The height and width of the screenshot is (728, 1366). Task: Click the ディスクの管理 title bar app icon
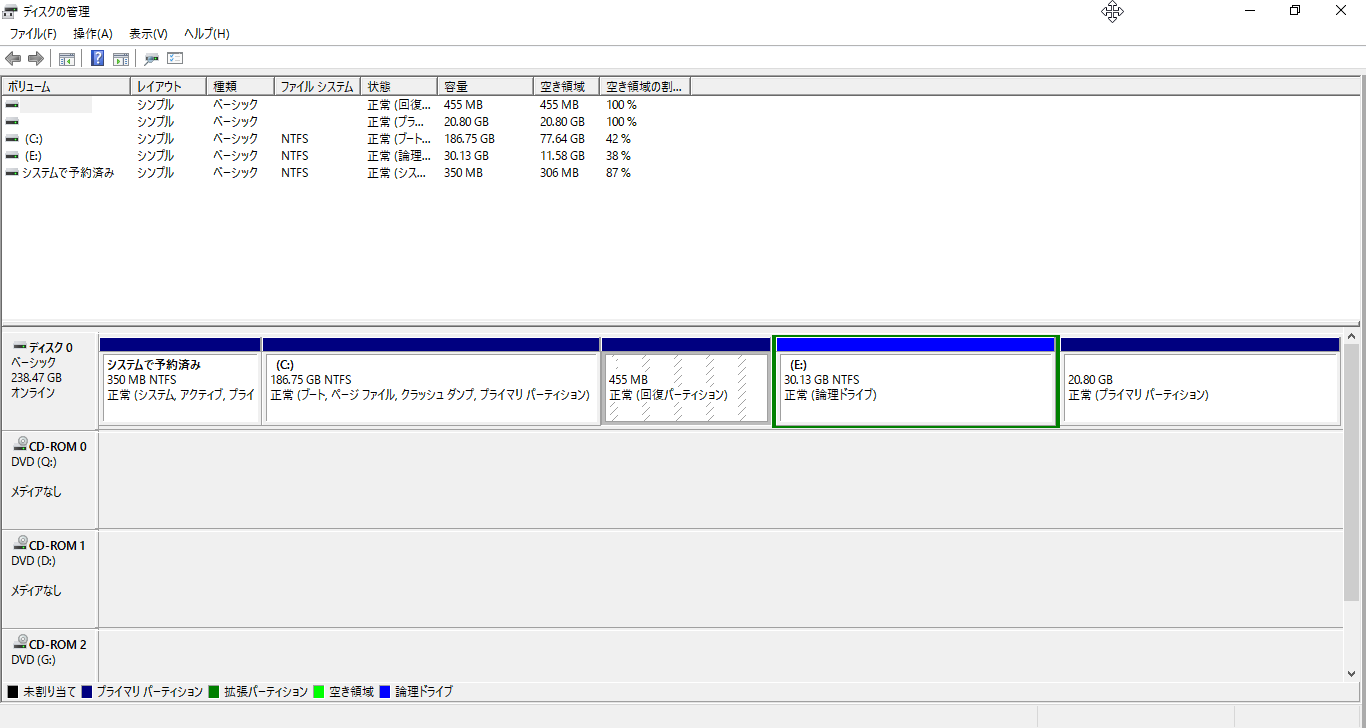(10, 11)
